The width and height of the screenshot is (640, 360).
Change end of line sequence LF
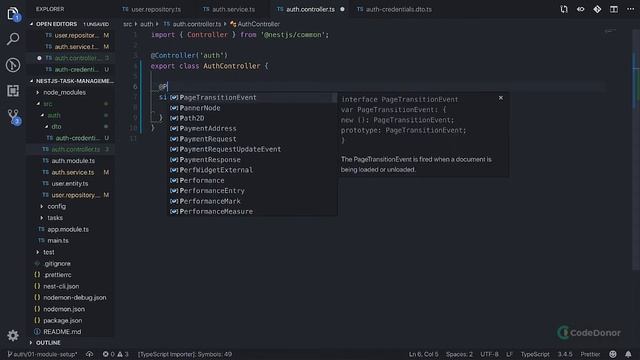[509, 354]
